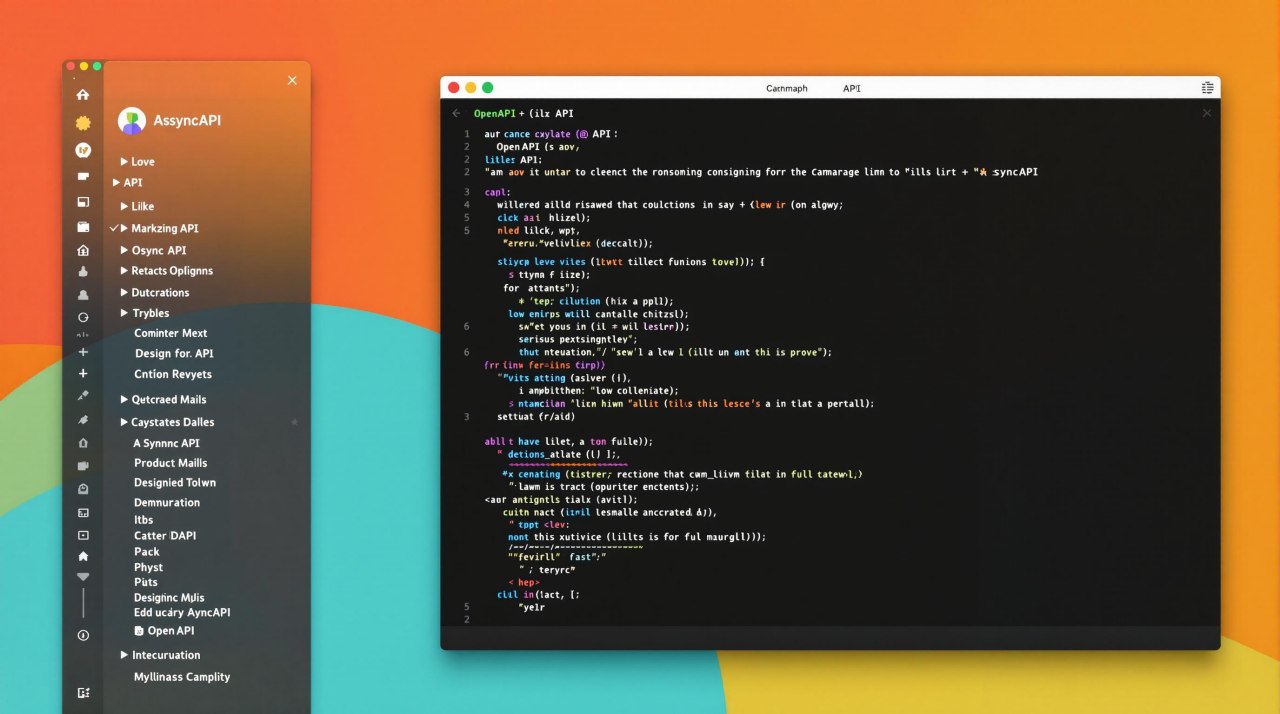Click the filled home icon beside Pack

pyautogui.click(x=83, y=556)
